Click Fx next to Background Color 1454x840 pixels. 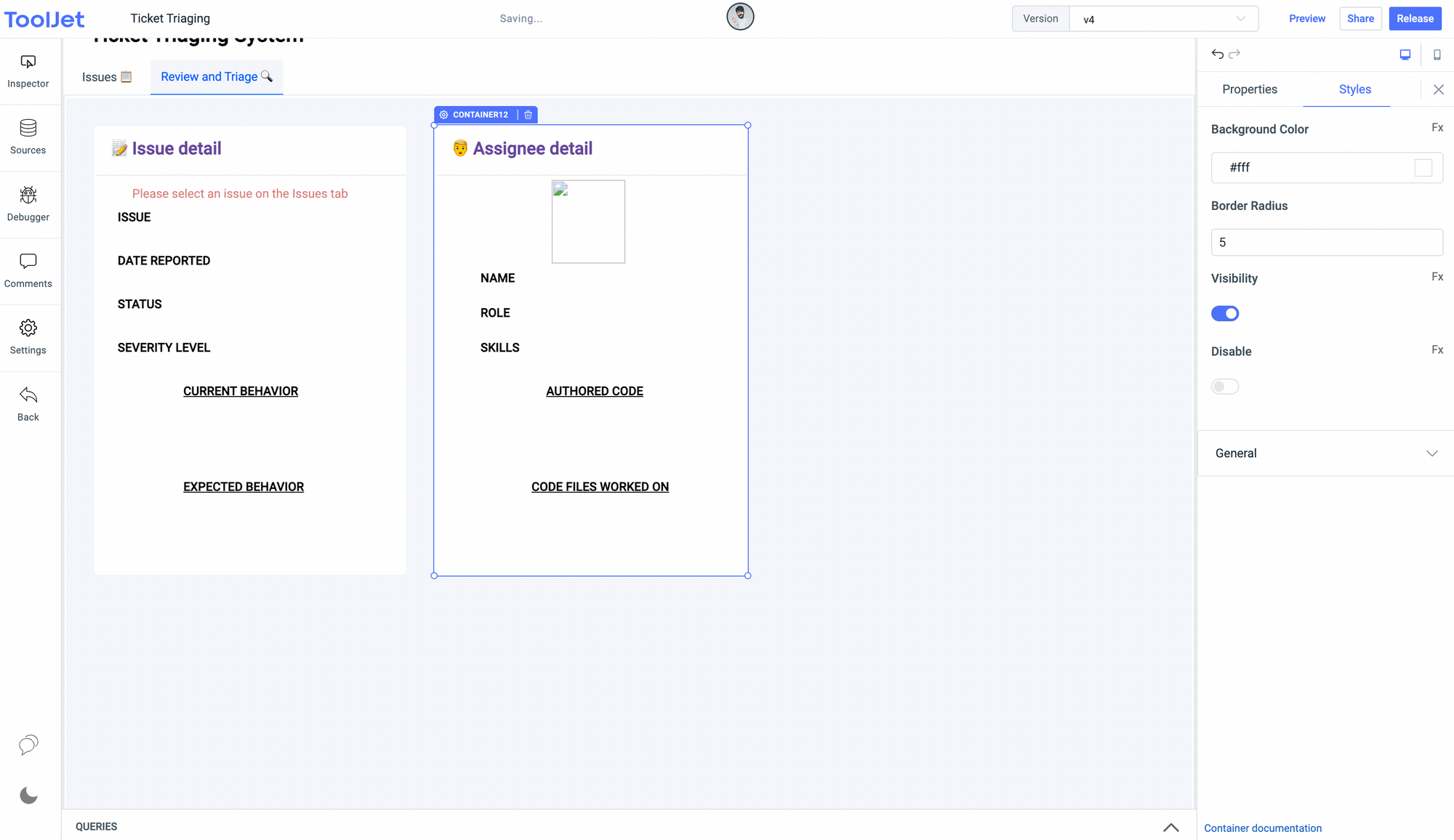pos(1437,128)
